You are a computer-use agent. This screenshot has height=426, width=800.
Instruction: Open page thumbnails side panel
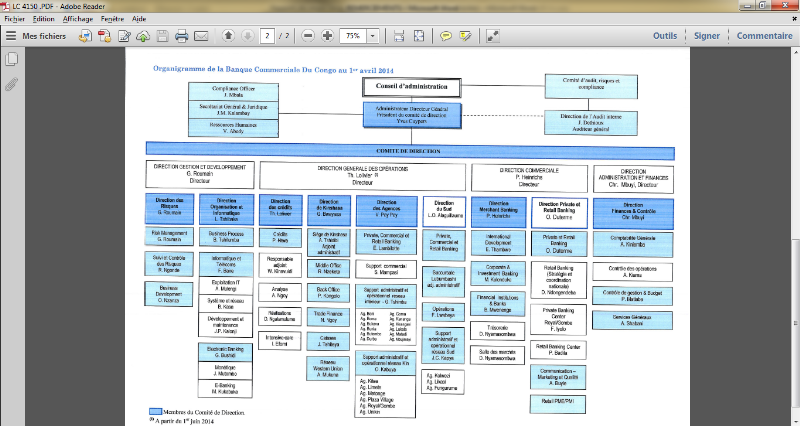pyautogui.click(x=11, y=60)
